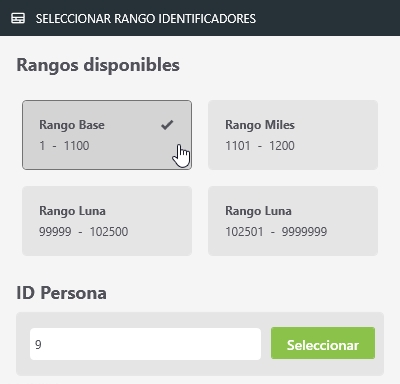
Task: Select the Rango Miles range card
Action: (x=293, y=135)
